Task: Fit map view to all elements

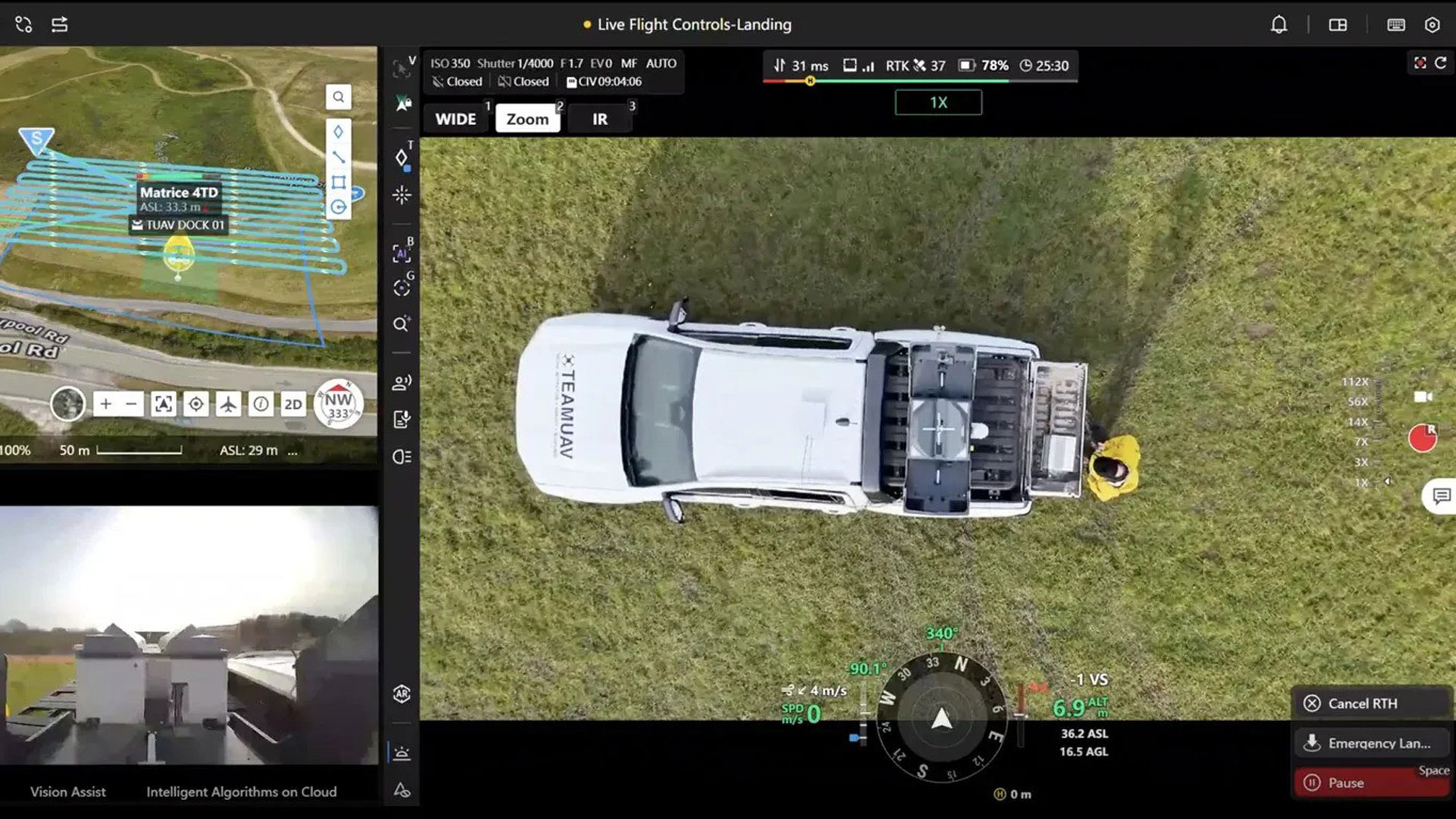Action: pos(163,404)
